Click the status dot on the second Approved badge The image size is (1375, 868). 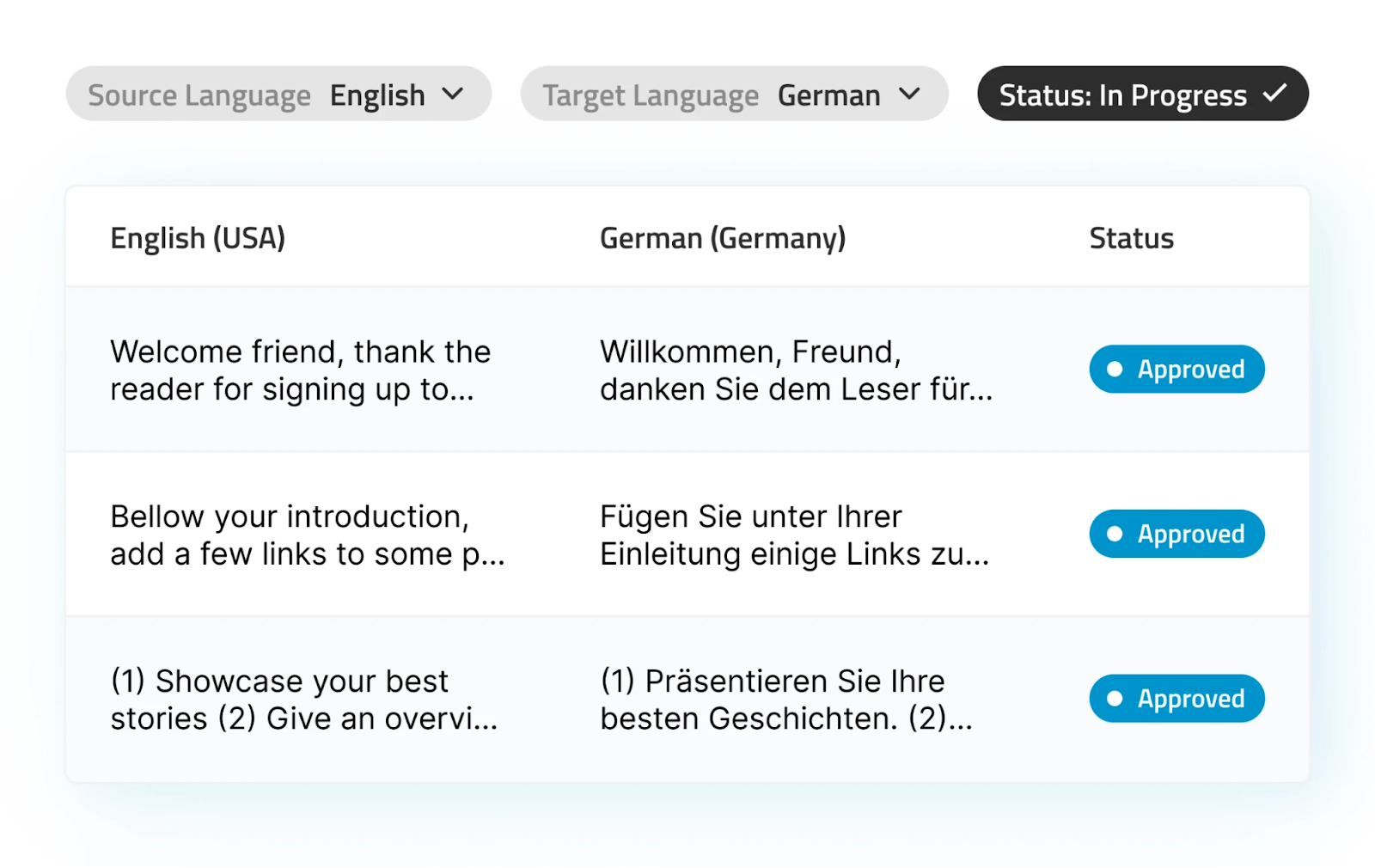[1115, 534]
